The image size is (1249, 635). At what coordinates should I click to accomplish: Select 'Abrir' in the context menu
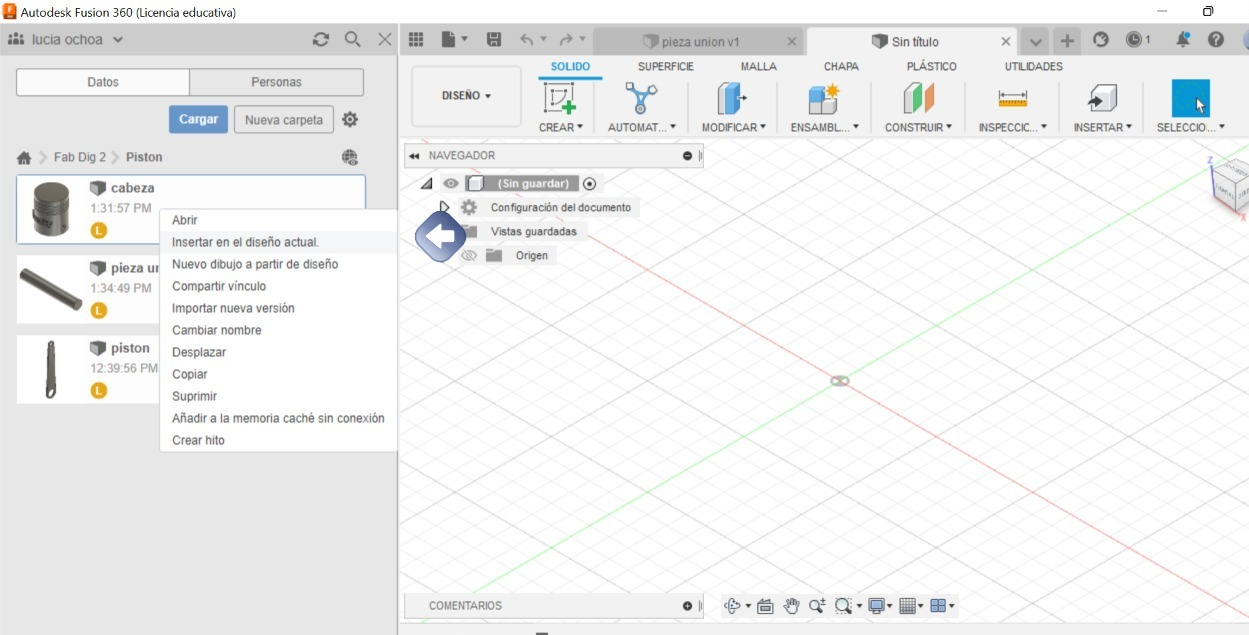[x=185, y=220]
